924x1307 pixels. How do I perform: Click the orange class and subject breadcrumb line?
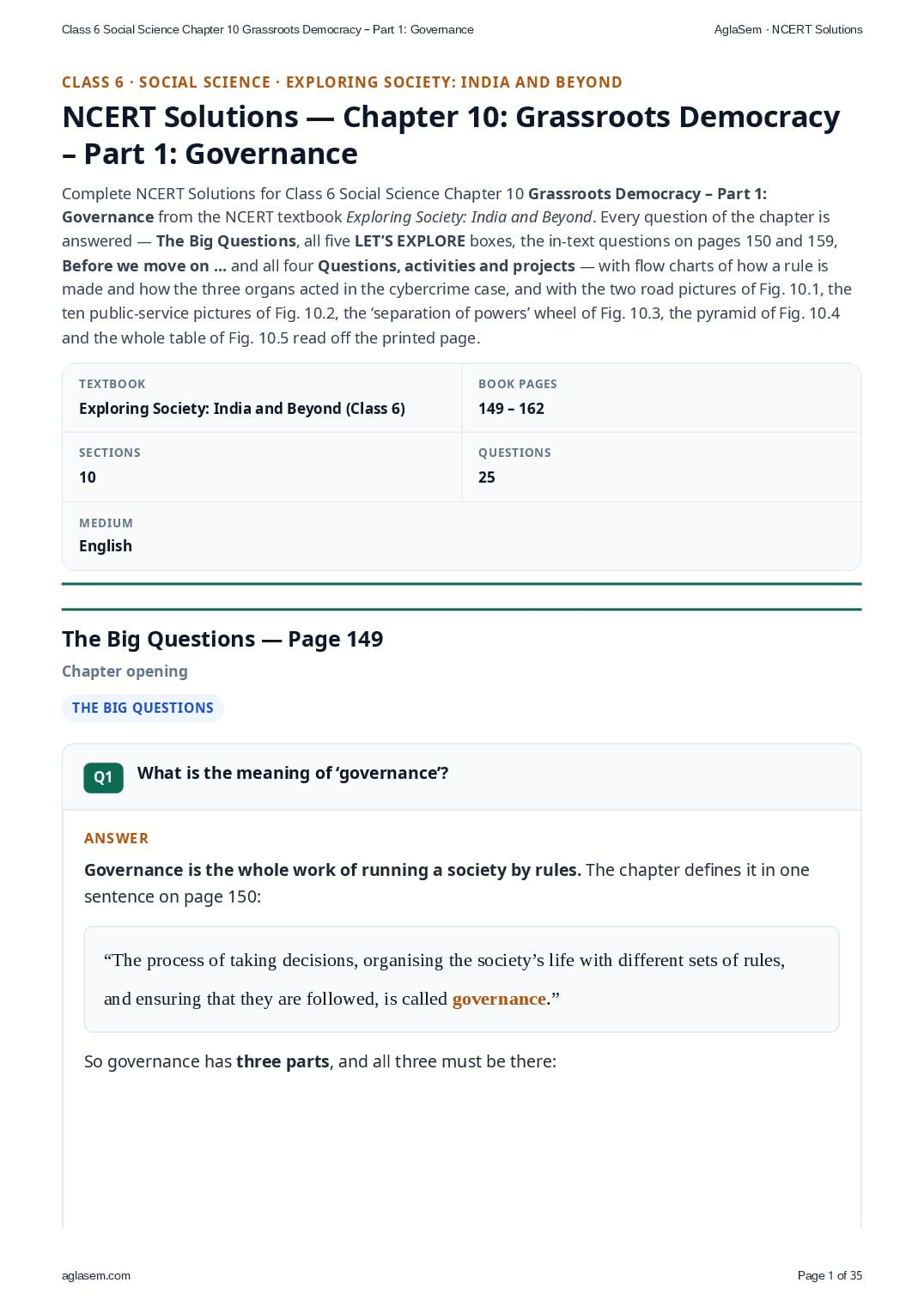(342, 82)
